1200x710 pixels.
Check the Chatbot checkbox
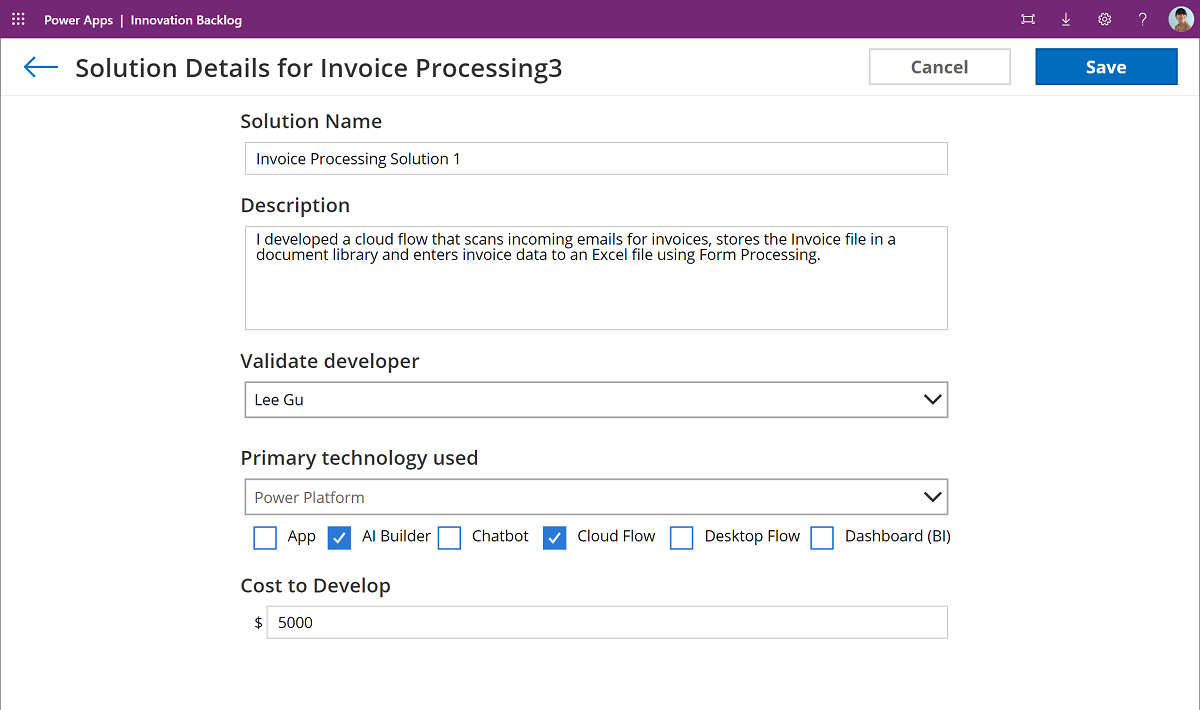pyautogui.click(x=450, y=538)
